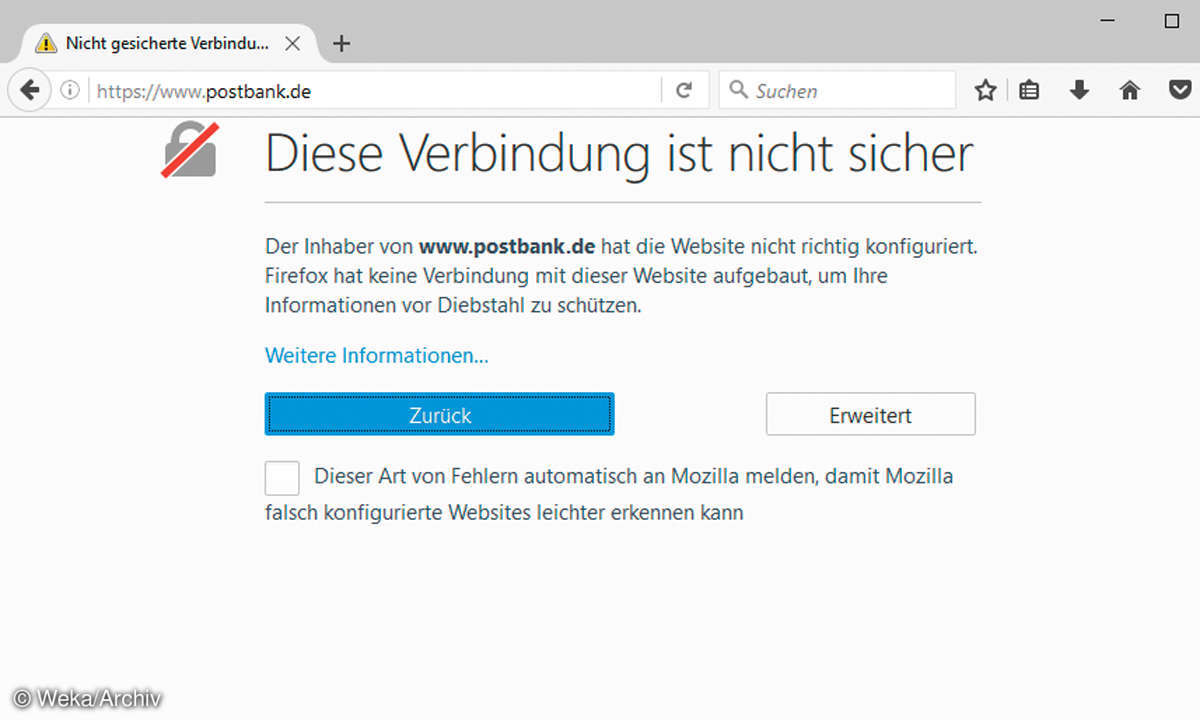Click the crossed-out padlock icon

[190, 150]
